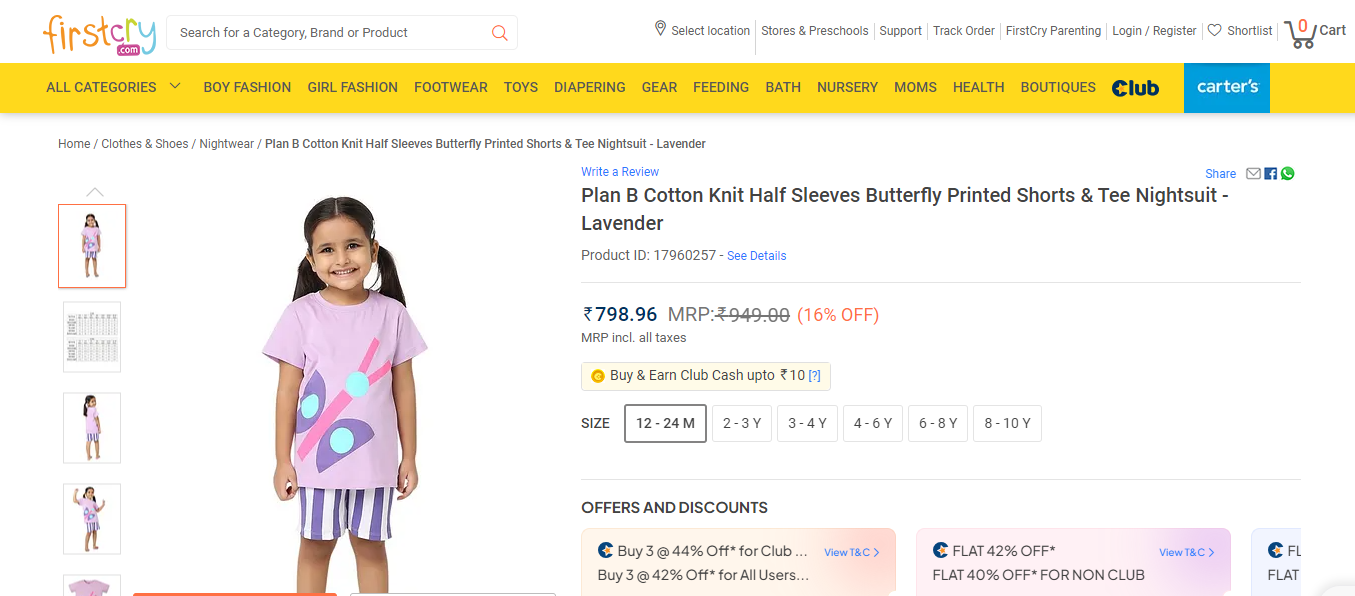
Task: Click the Shortlist heart icon
Action: (x=1215, y=31)
